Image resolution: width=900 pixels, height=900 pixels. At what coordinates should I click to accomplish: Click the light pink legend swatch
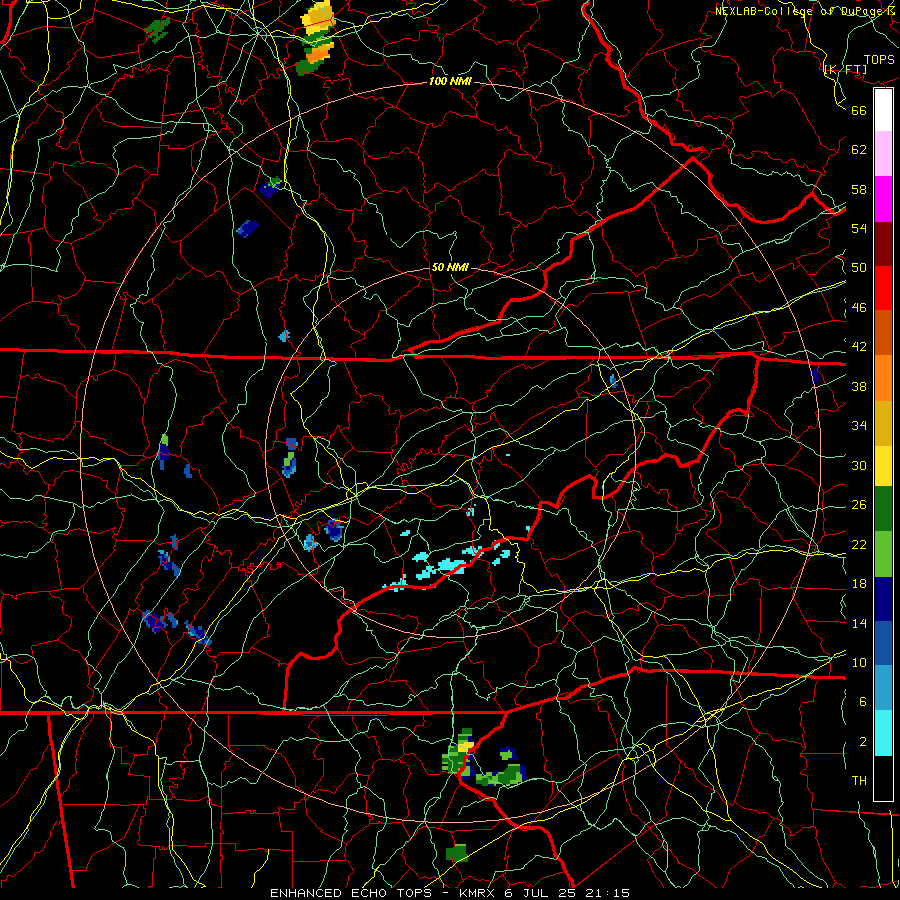[x=883, y=153]
